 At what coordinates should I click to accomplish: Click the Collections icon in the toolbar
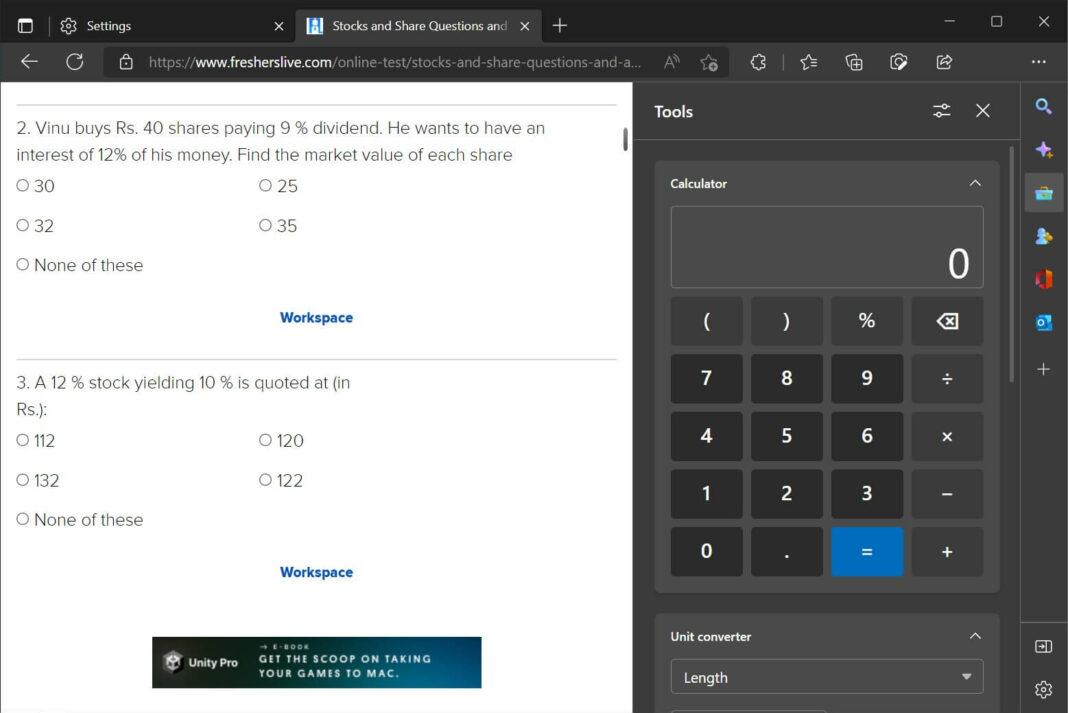[853, 62]
